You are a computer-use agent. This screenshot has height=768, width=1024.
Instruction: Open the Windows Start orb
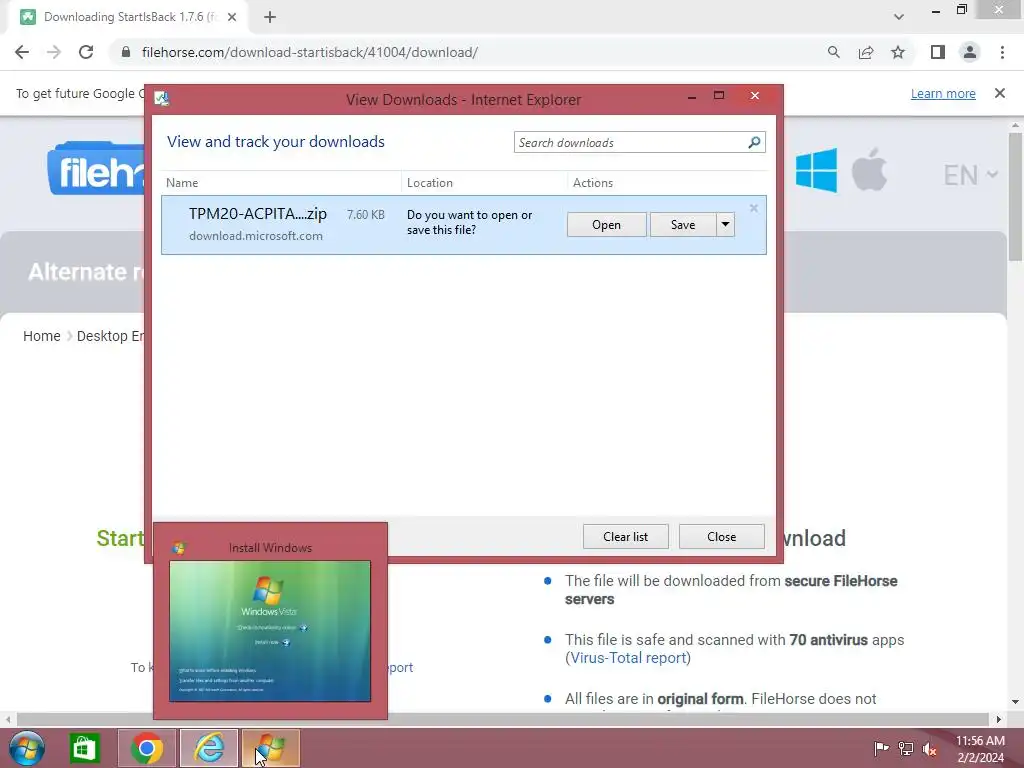pos(27,748)
